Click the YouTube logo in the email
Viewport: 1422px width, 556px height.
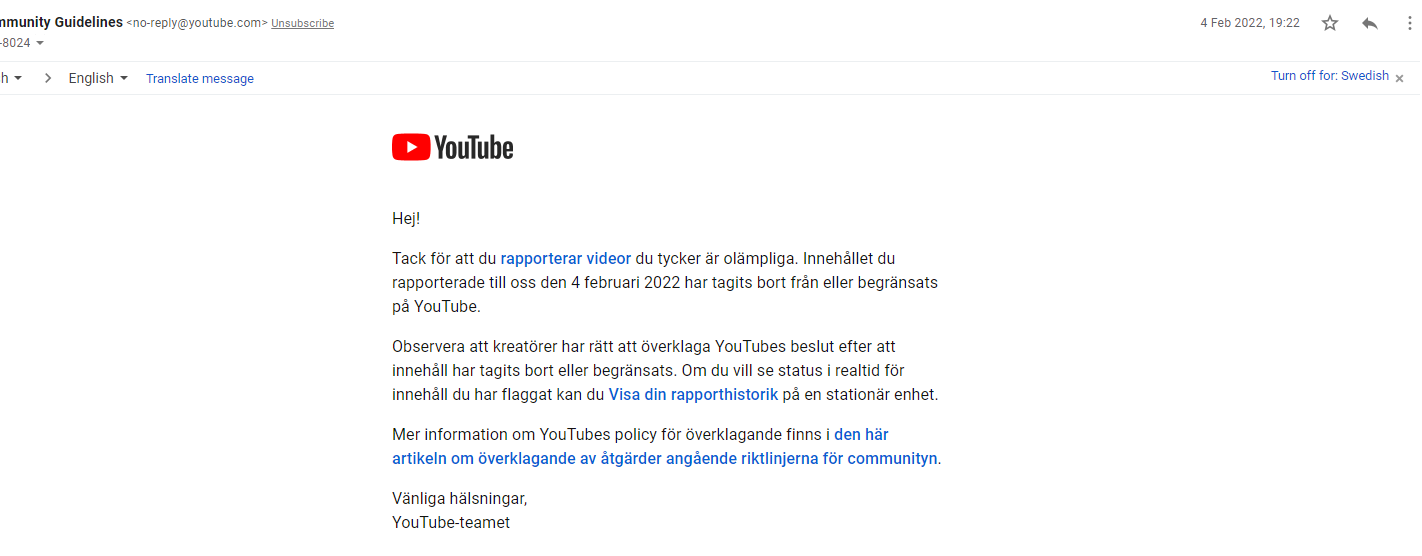point(452,148)
